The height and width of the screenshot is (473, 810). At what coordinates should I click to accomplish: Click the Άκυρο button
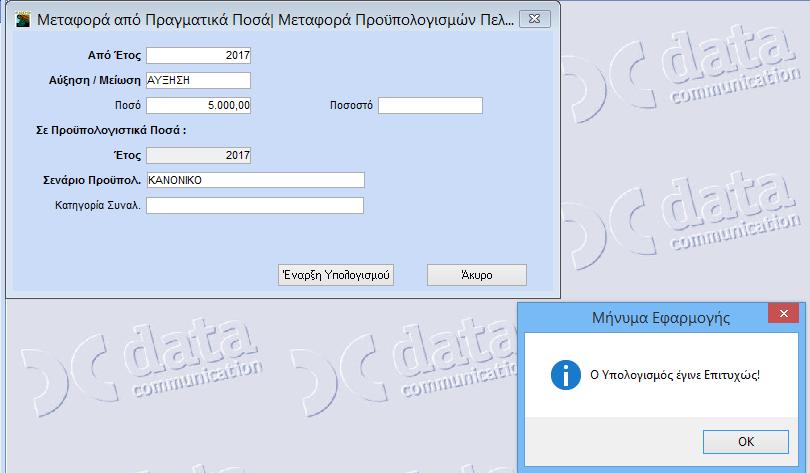477,275
